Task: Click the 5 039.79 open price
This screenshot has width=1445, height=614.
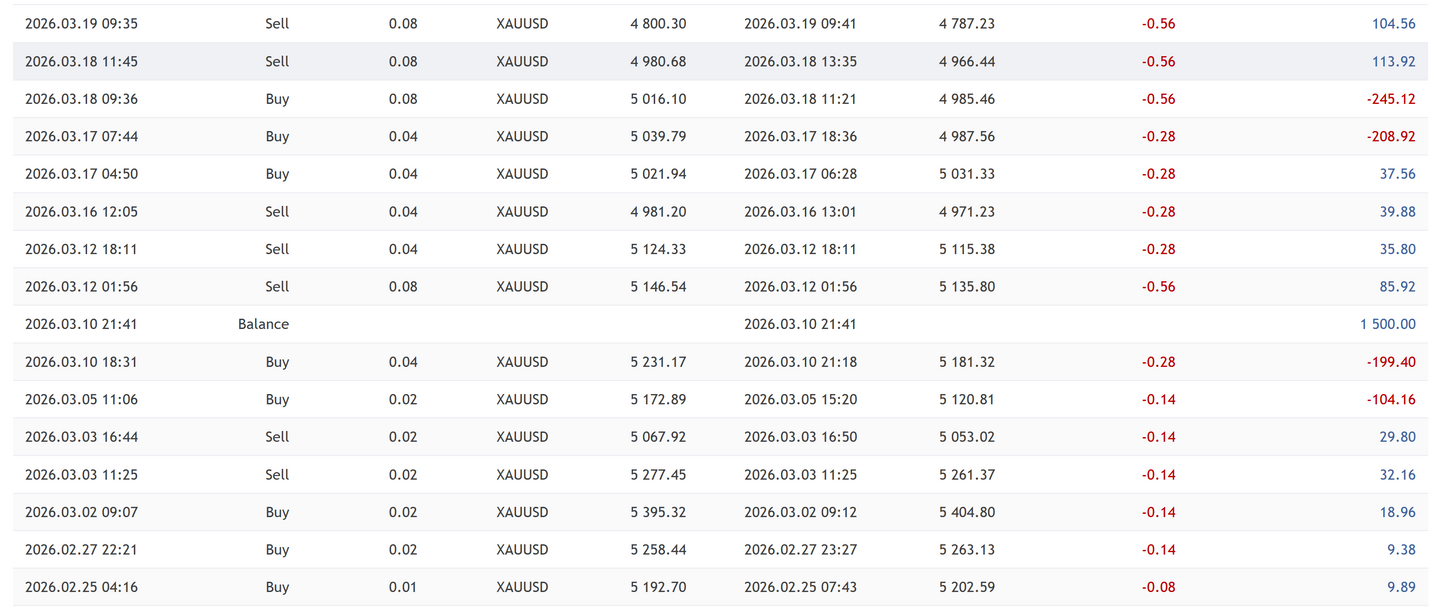Action: 658,137
